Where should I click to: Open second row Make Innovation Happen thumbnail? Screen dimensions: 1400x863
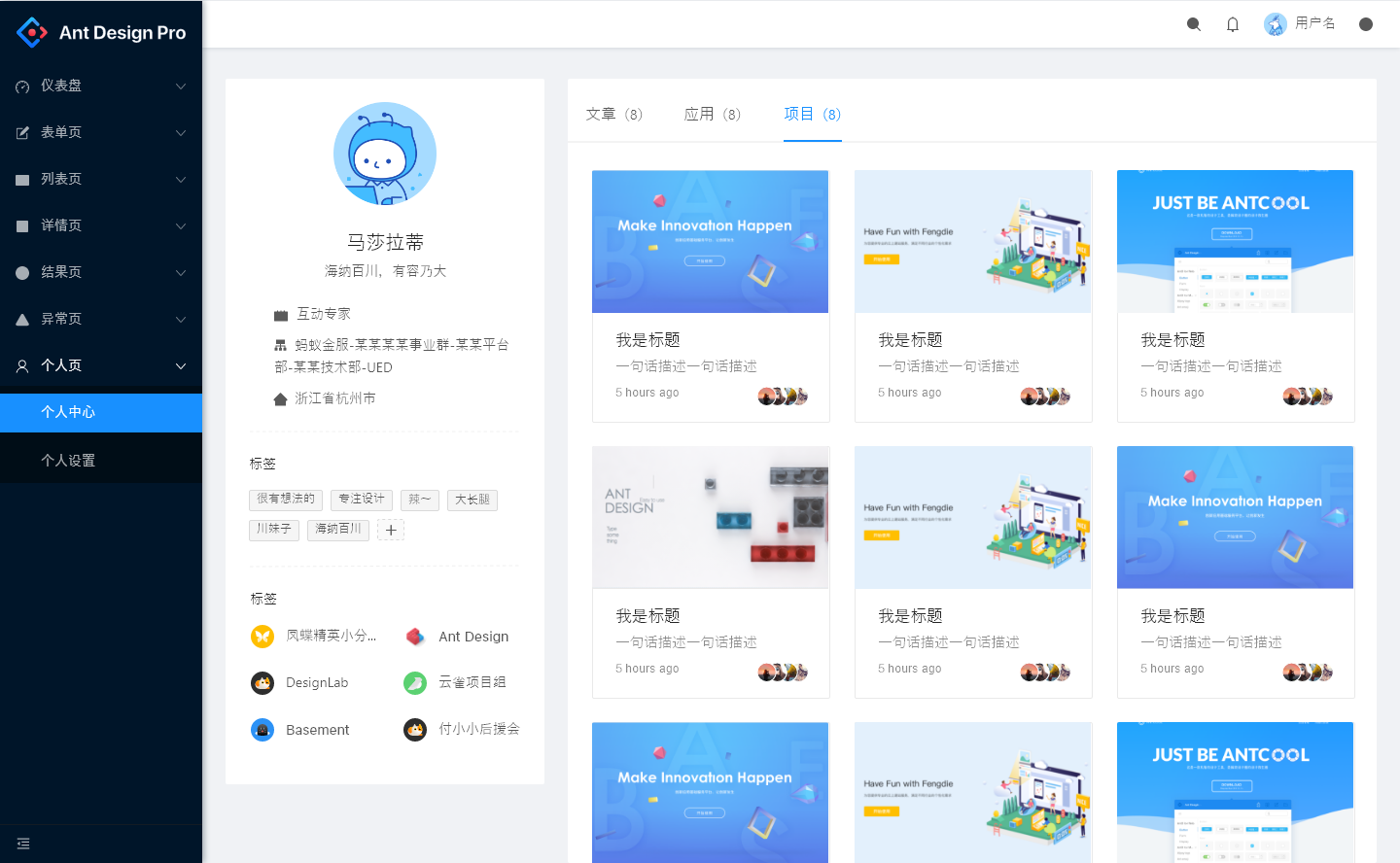pyautogui.click(x=1236, y=518)
